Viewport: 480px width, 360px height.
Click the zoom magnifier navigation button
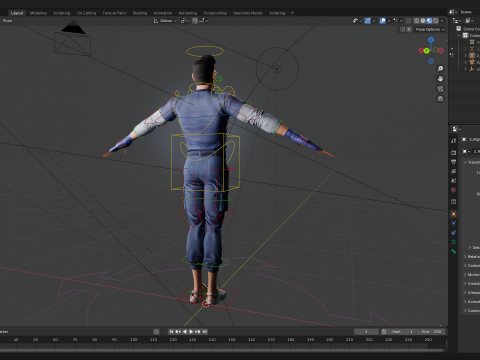coord(440,68)
